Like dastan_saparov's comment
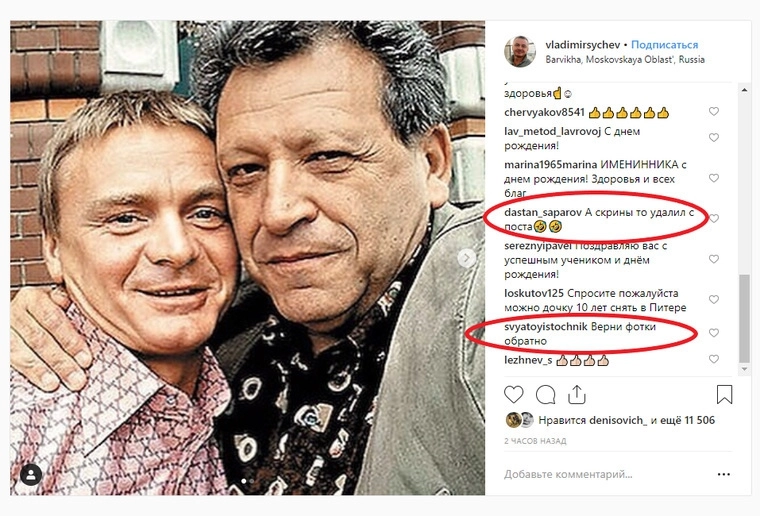 click(714, 218)
